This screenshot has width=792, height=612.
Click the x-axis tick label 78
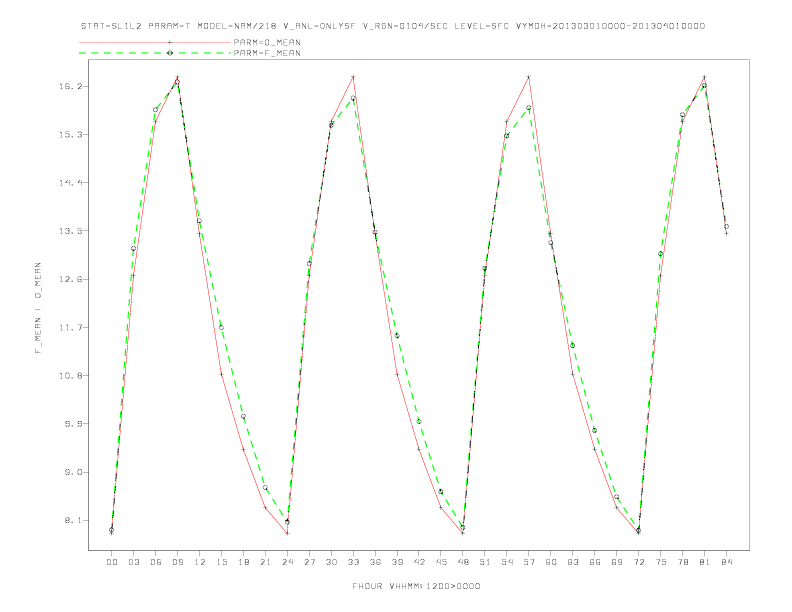(x=682, y=562)
